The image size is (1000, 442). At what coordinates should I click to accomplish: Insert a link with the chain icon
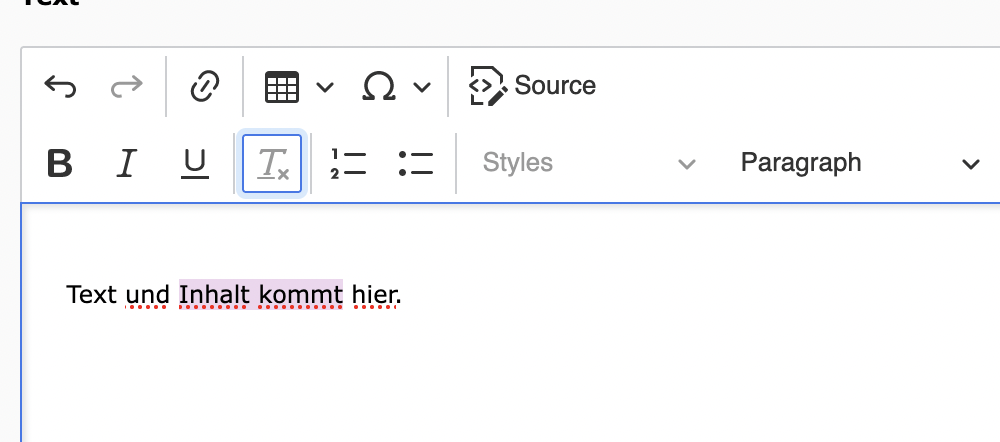[205, 87]
